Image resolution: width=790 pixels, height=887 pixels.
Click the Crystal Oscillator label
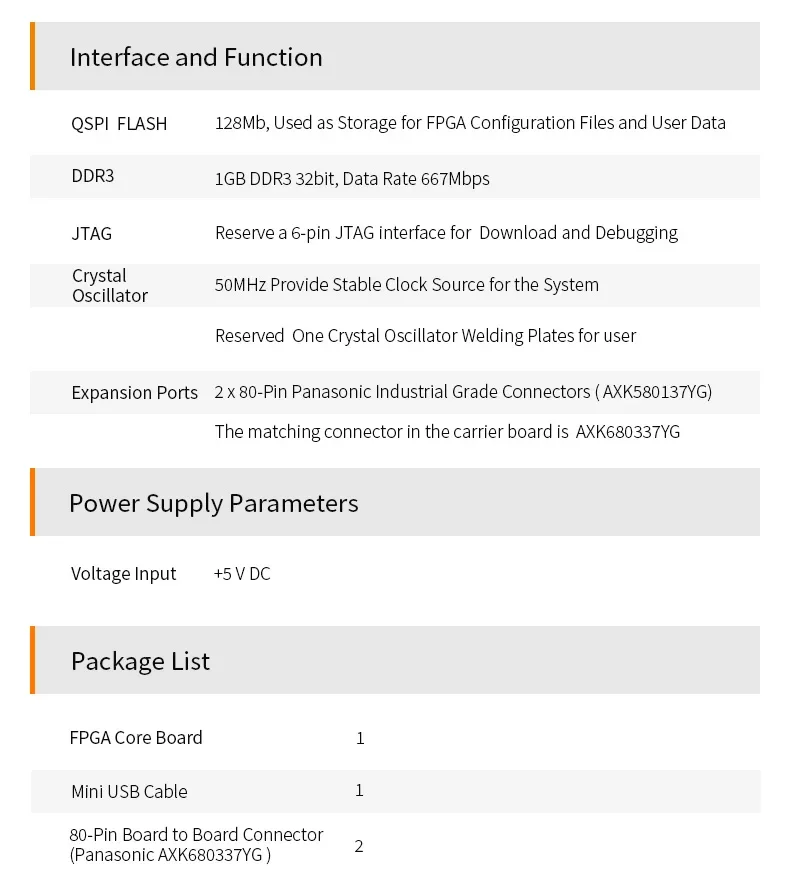click(109, 286)
